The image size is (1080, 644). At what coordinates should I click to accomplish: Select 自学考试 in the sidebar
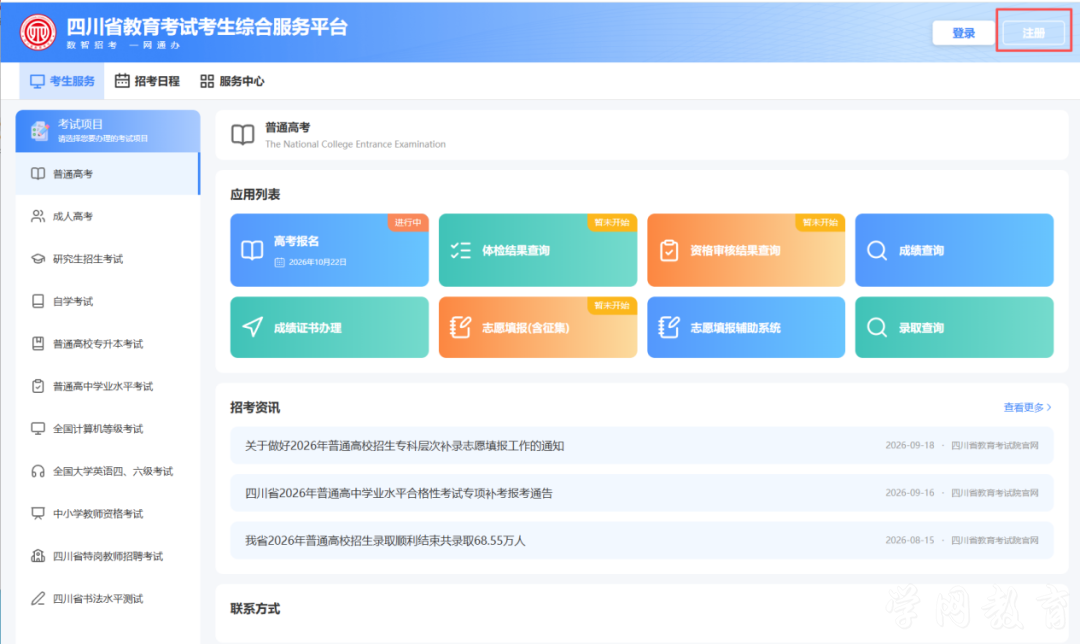click(x=108, y=301)
